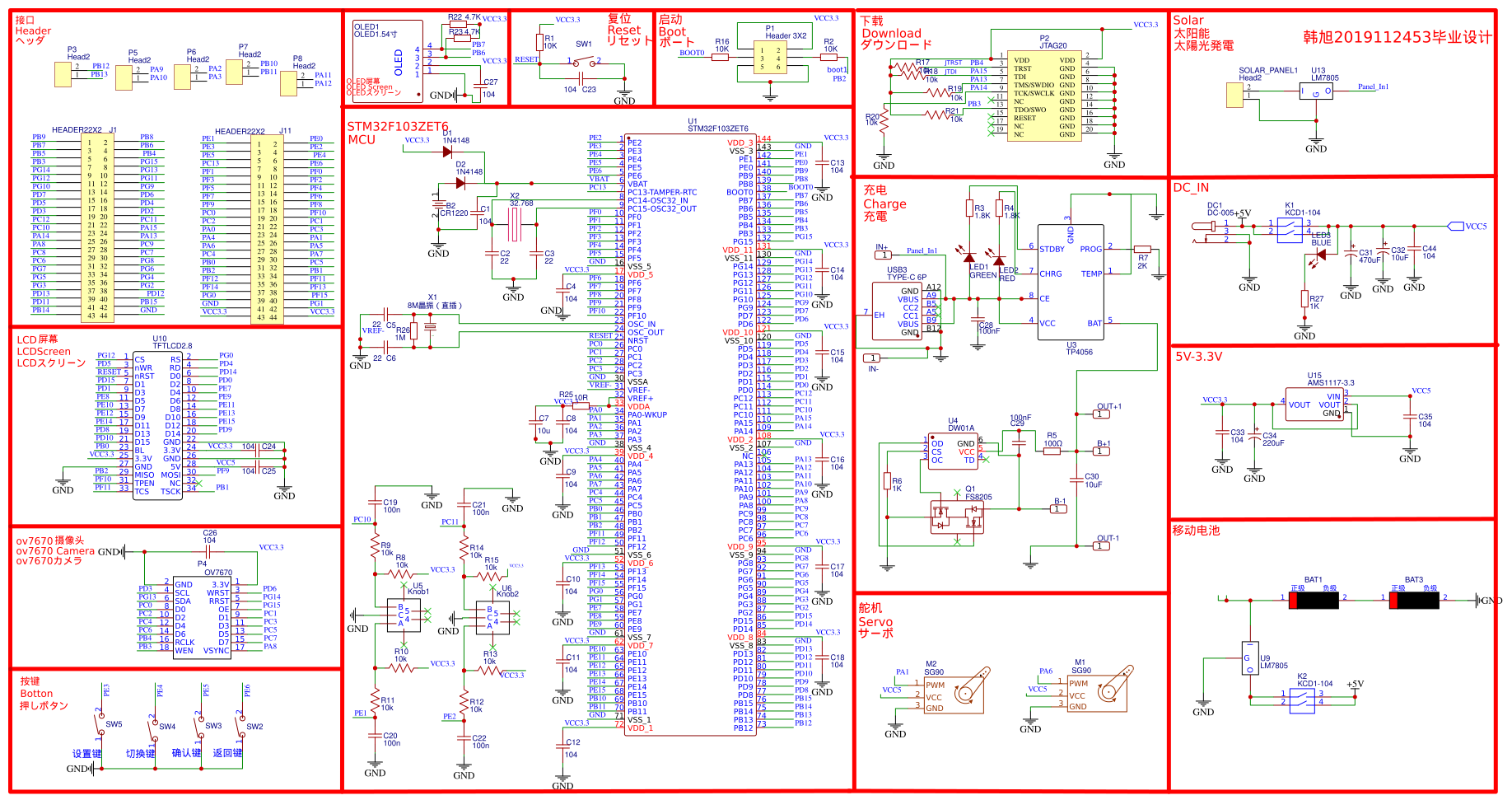Image resolution: width=1512 pixels, height=800 pixels.
Task: Click the '移动电池' section label
Action: tap(1196, 531)
